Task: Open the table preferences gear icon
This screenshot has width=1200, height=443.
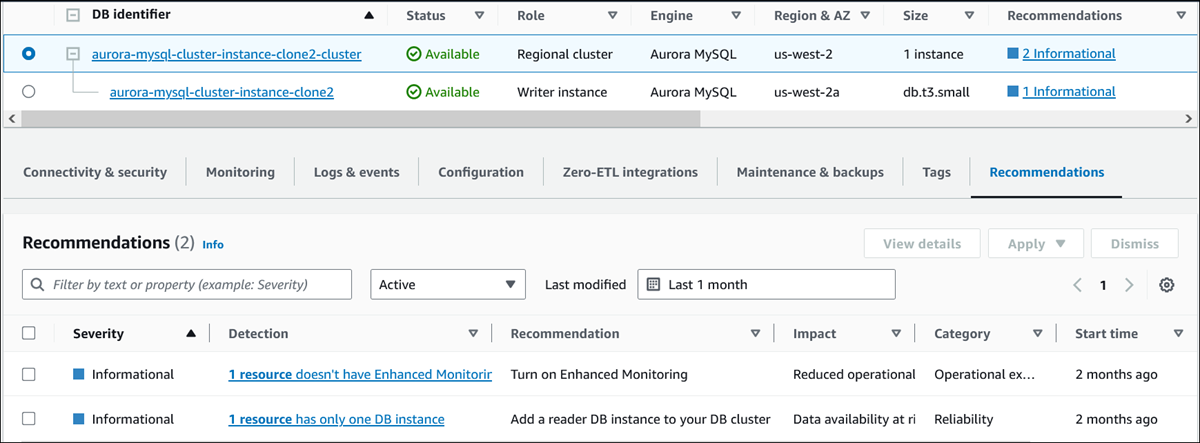Action: 1166,285
